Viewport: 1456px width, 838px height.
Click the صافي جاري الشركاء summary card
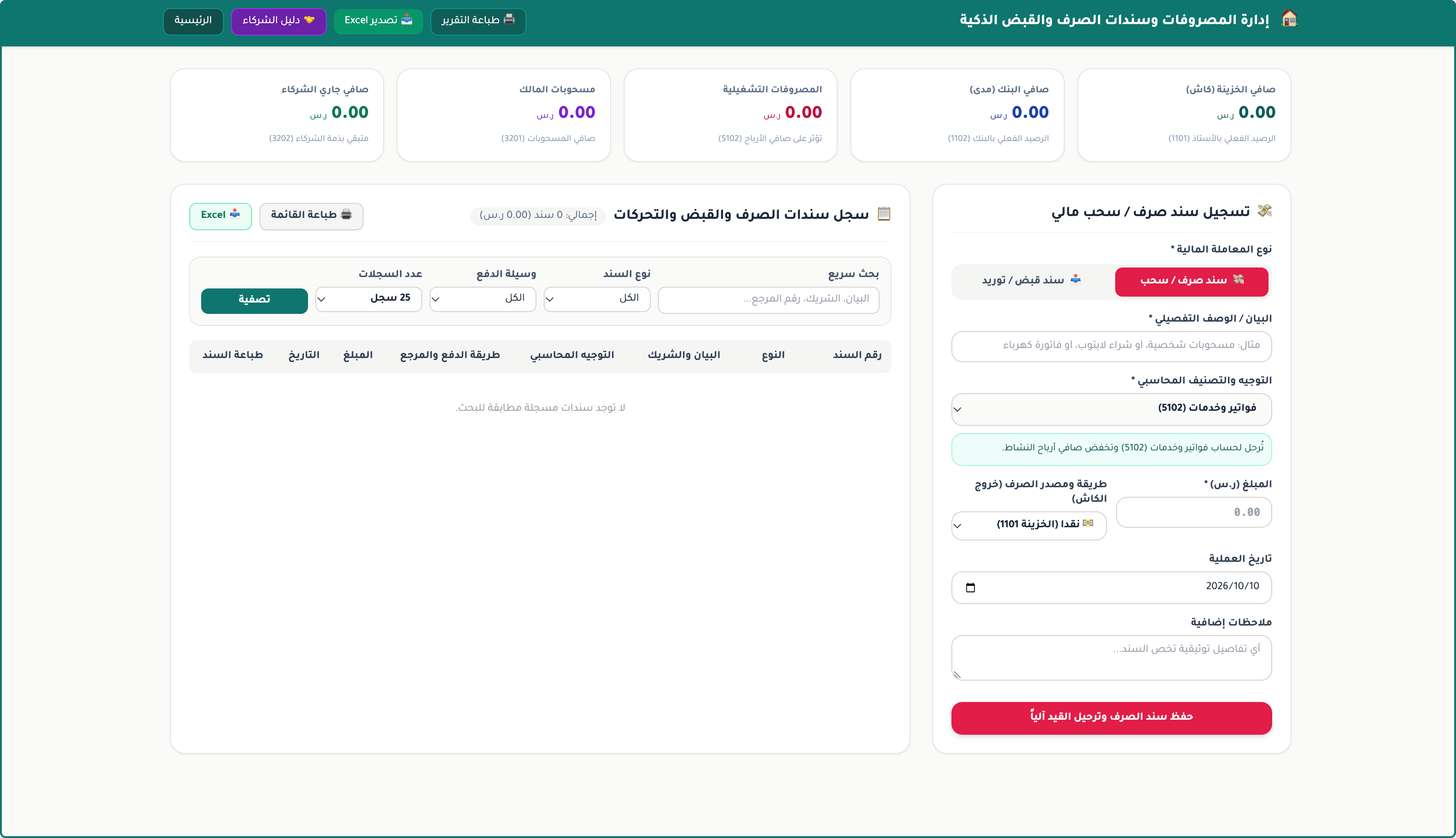coord(277,115)
